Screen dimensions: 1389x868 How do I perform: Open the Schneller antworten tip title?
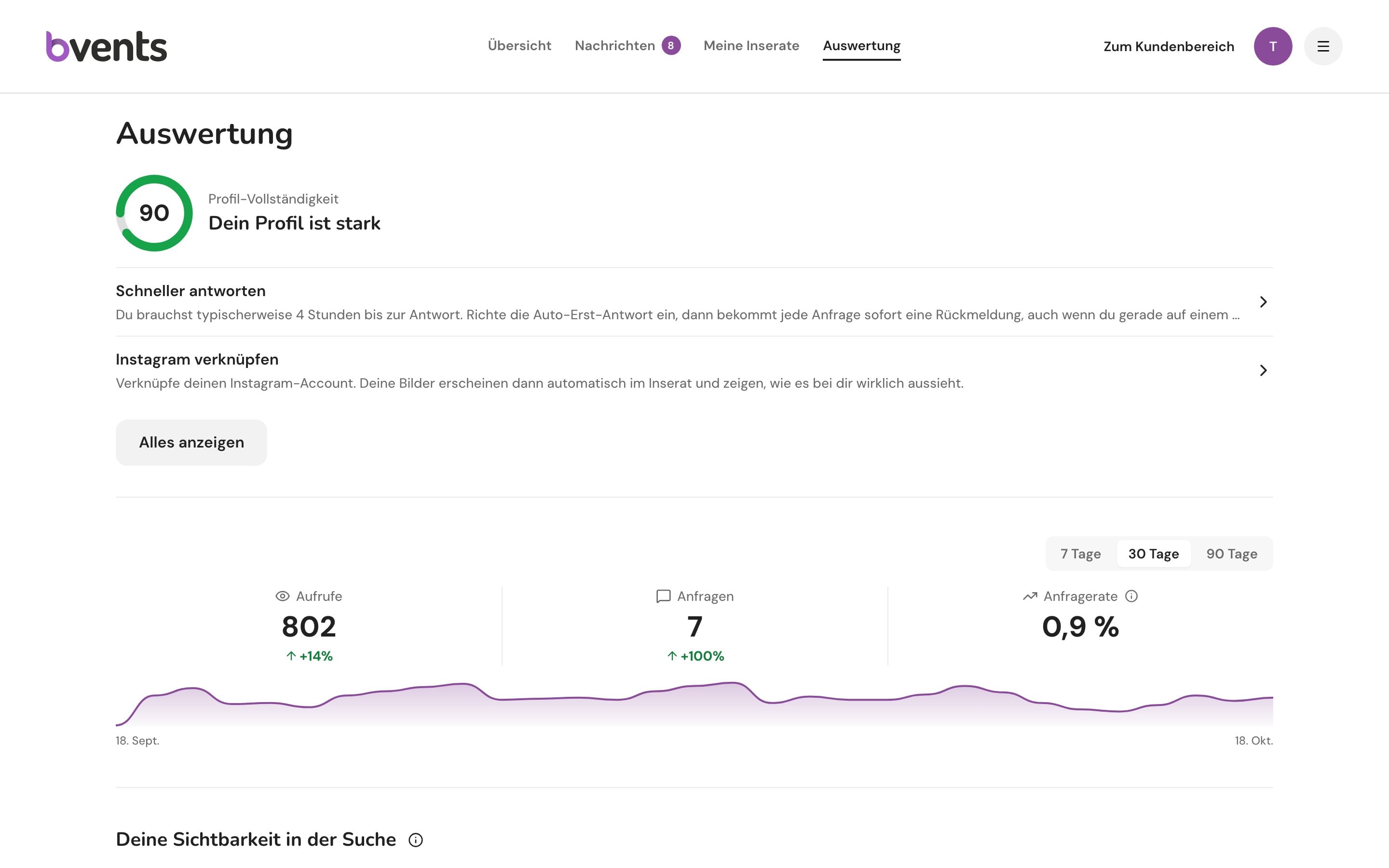pyautogui.click(x=191, y=291)
